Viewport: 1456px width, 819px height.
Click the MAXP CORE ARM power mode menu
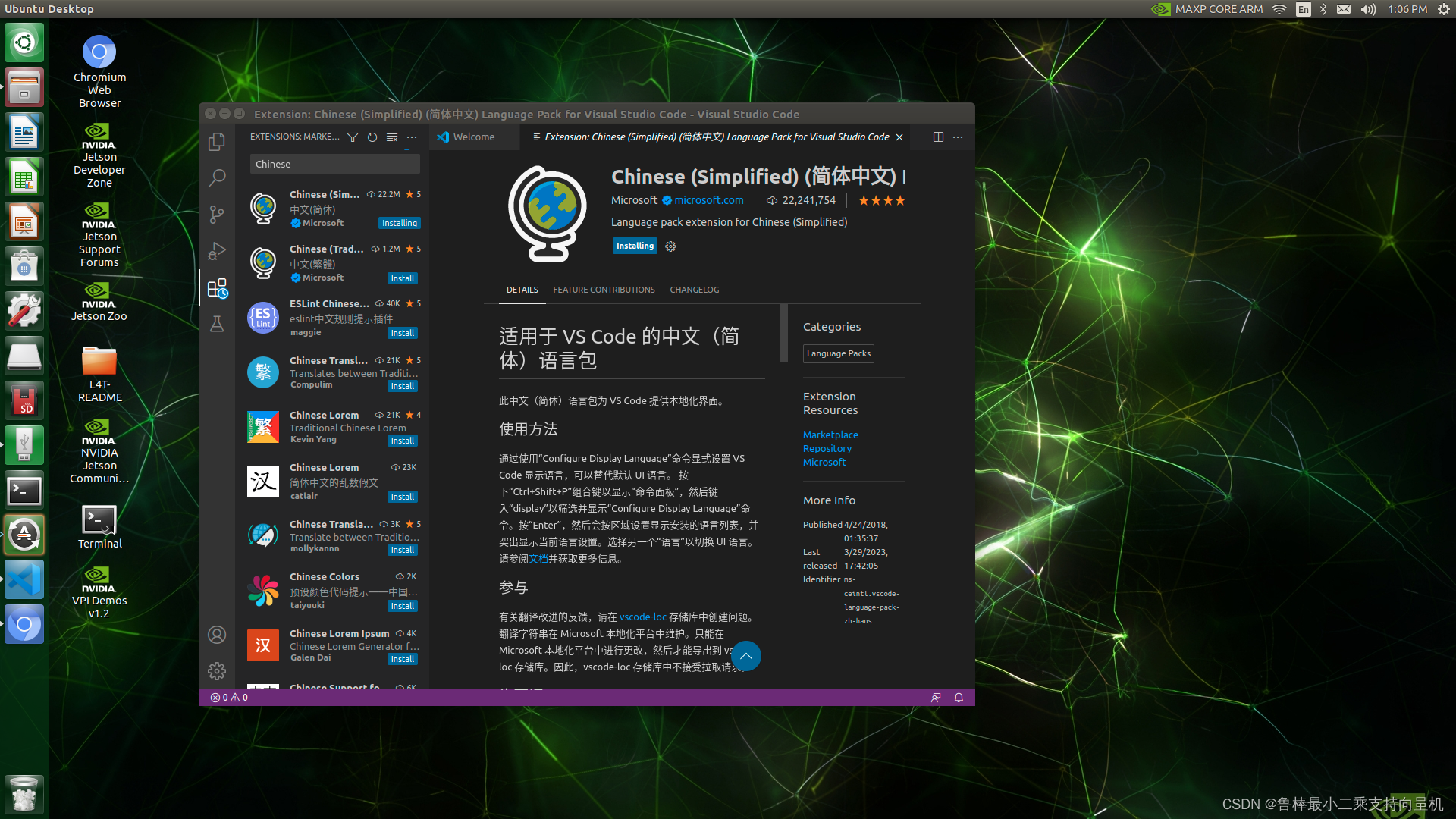1207,9
